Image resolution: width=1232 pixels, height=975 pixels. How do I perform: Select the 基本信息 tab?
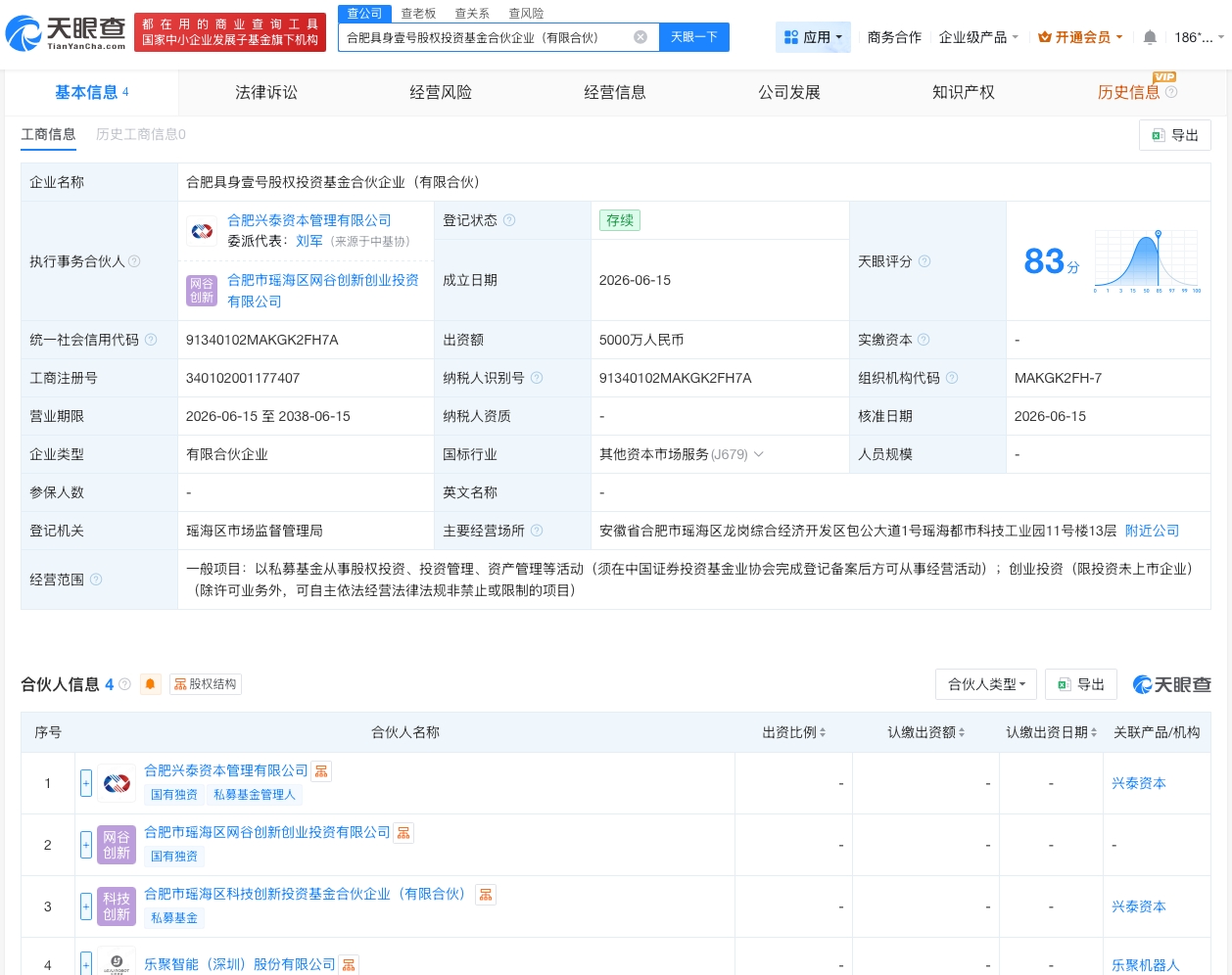91,92
